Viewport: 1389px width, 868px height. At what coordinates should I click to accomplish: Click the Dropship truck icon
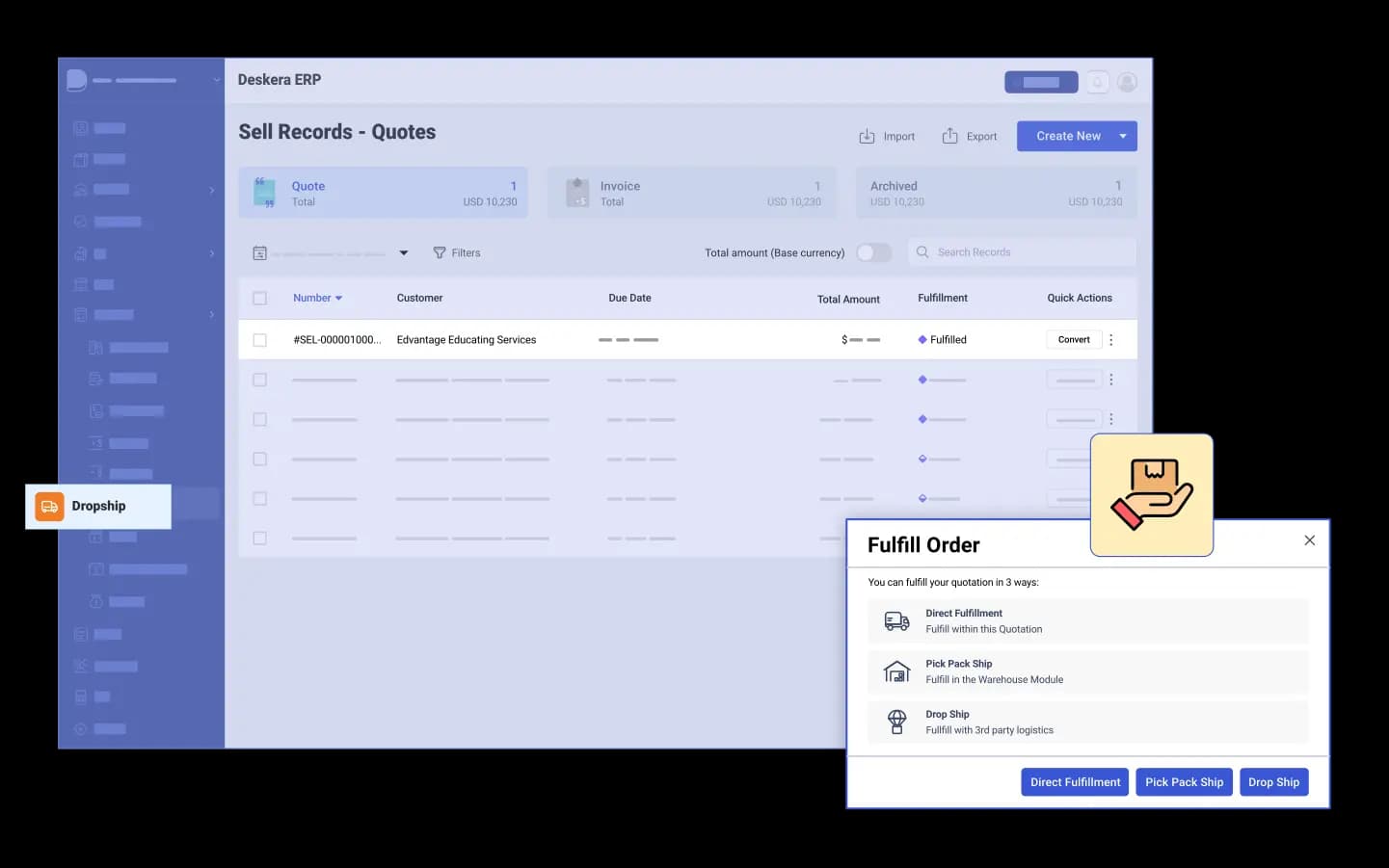(49, 507)
